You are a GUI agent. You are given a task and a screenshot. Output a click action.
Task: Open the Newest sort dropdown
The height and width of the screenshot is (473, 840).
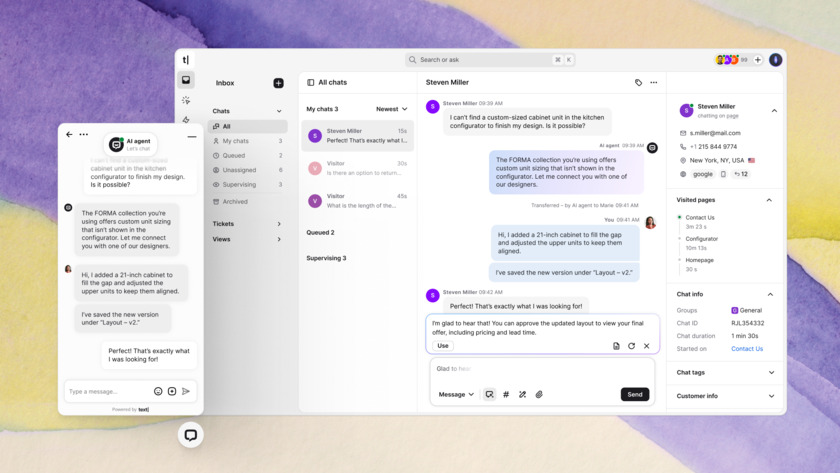[x=392, y=109]
